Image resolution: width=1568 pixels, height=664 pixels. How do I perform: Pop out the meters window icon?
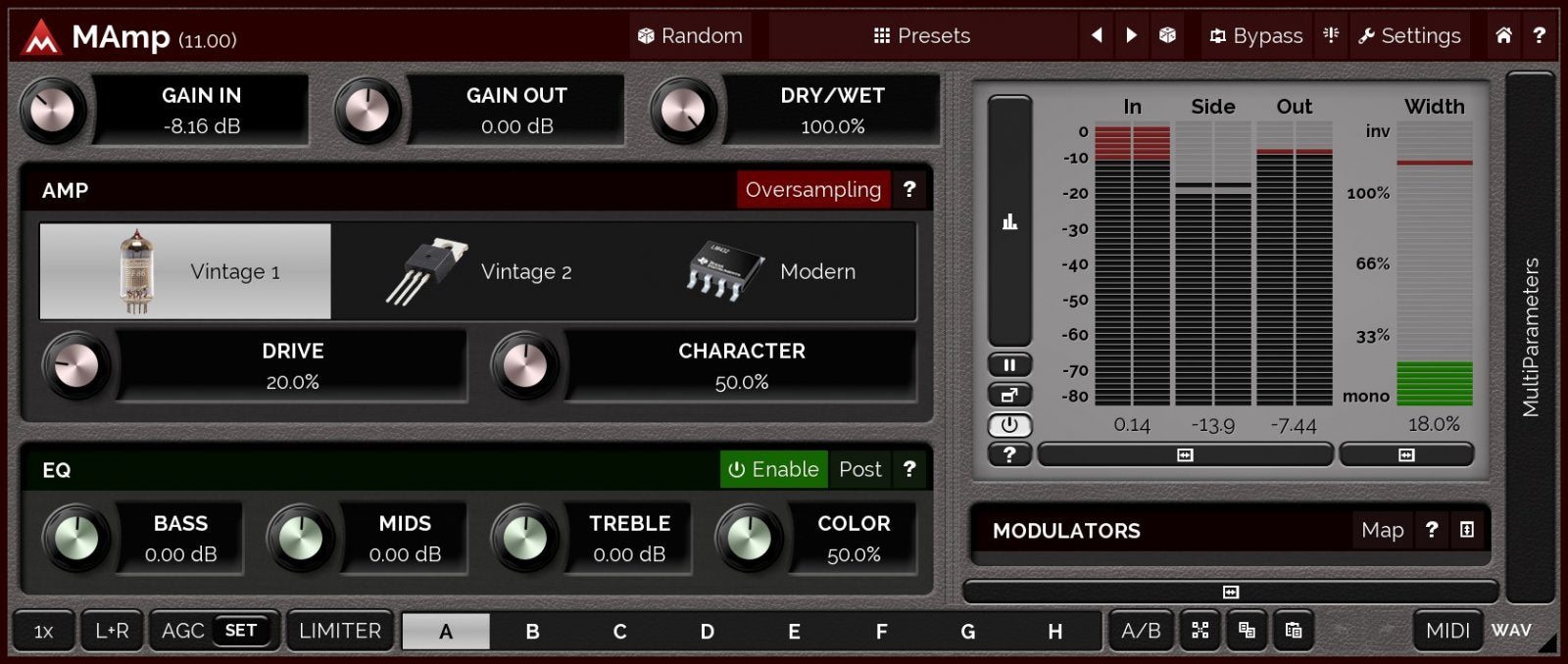pyautogui.click(x=1009, y=396)
